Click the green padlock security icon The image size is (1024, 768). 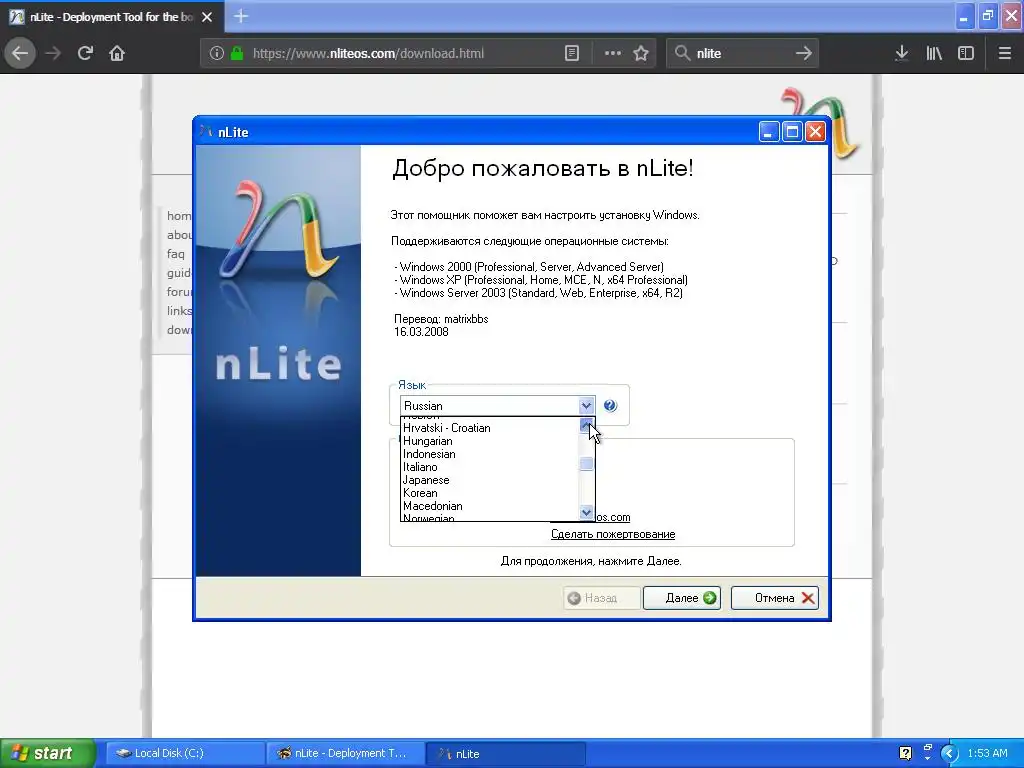237,54
